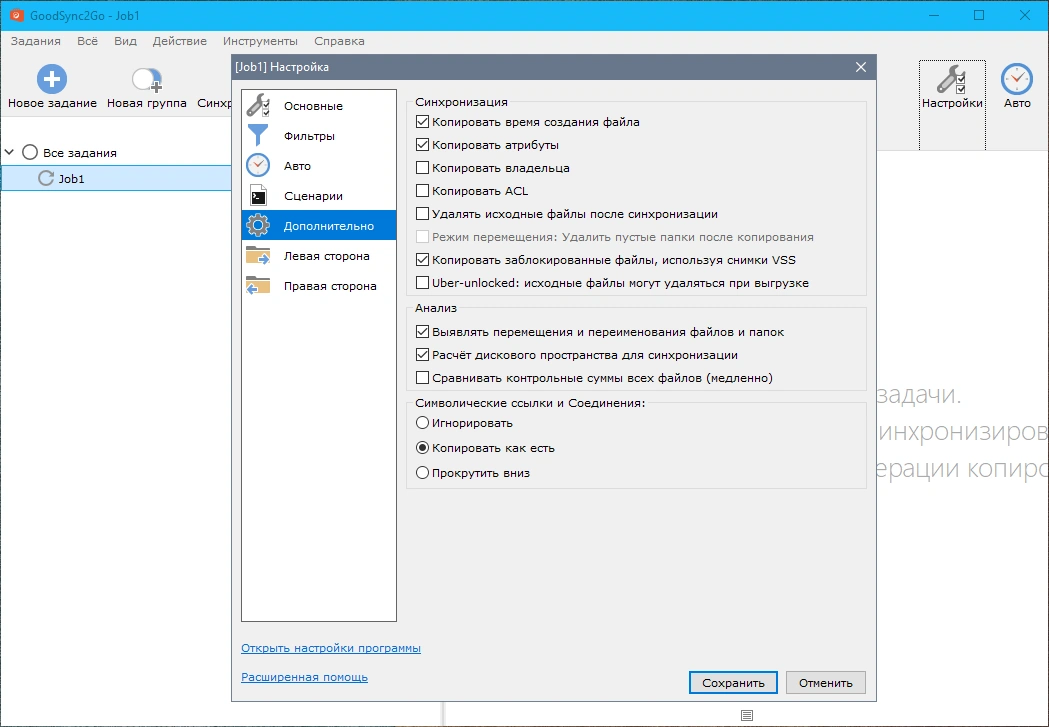Image resolution: width=1049 pixels, height=727 pixels.
Task: Click the Основные wrench icon in sidebar
Action: pos(258,106)
